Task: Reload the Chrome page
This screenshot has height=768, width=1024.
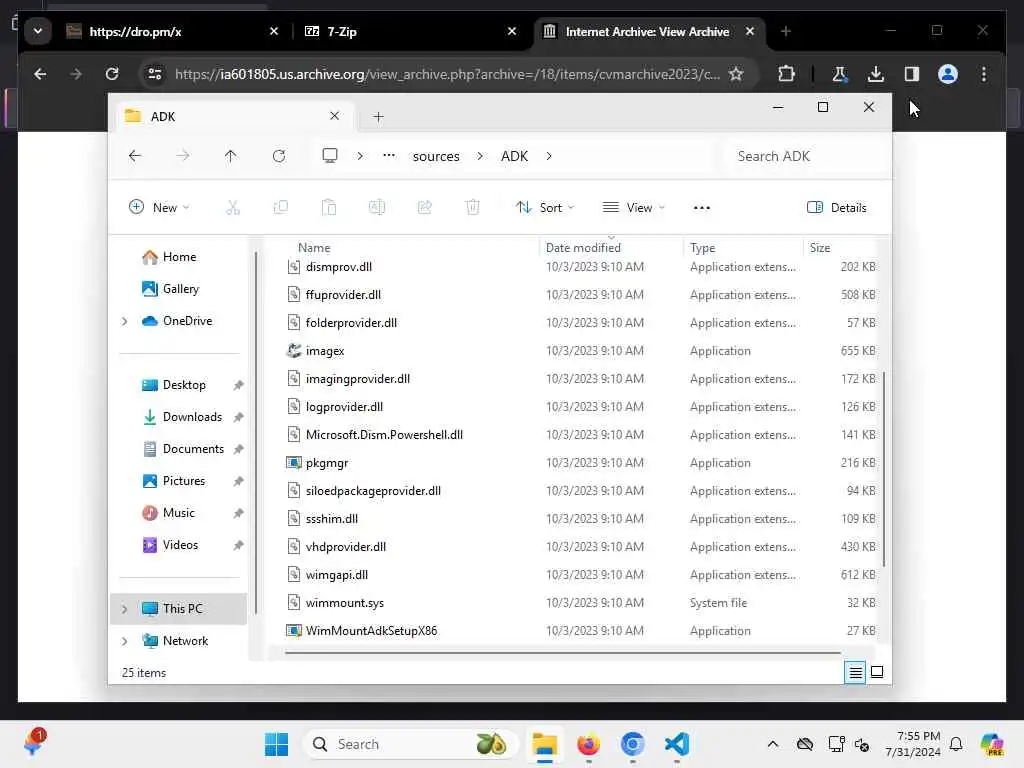Action: coord(112,74)
